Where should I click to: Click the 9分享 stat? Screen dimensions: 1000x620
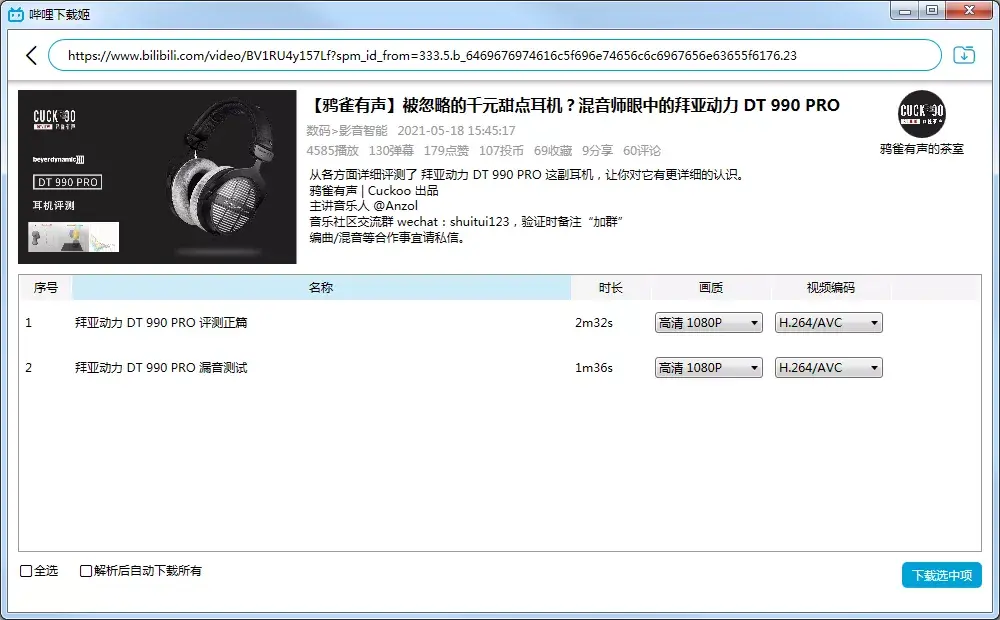tap(598, 151)
